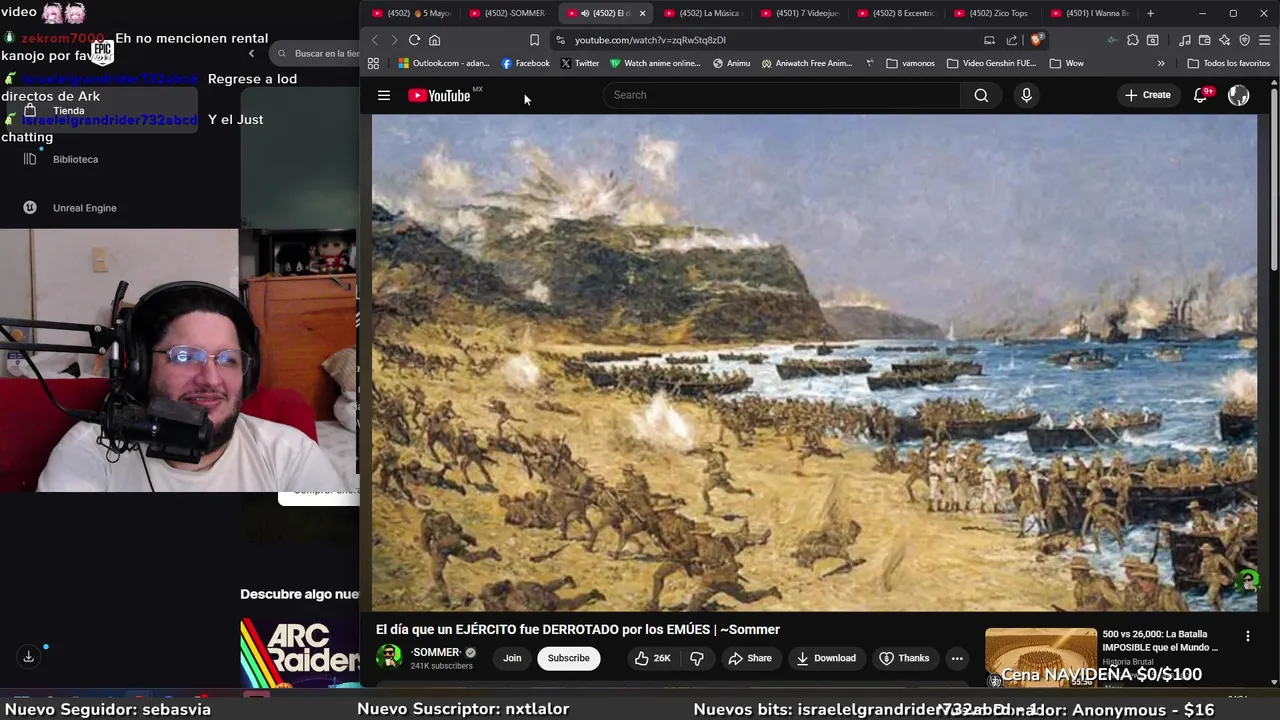Click the video title El día que un EJÉRCITO

(578, 629)
